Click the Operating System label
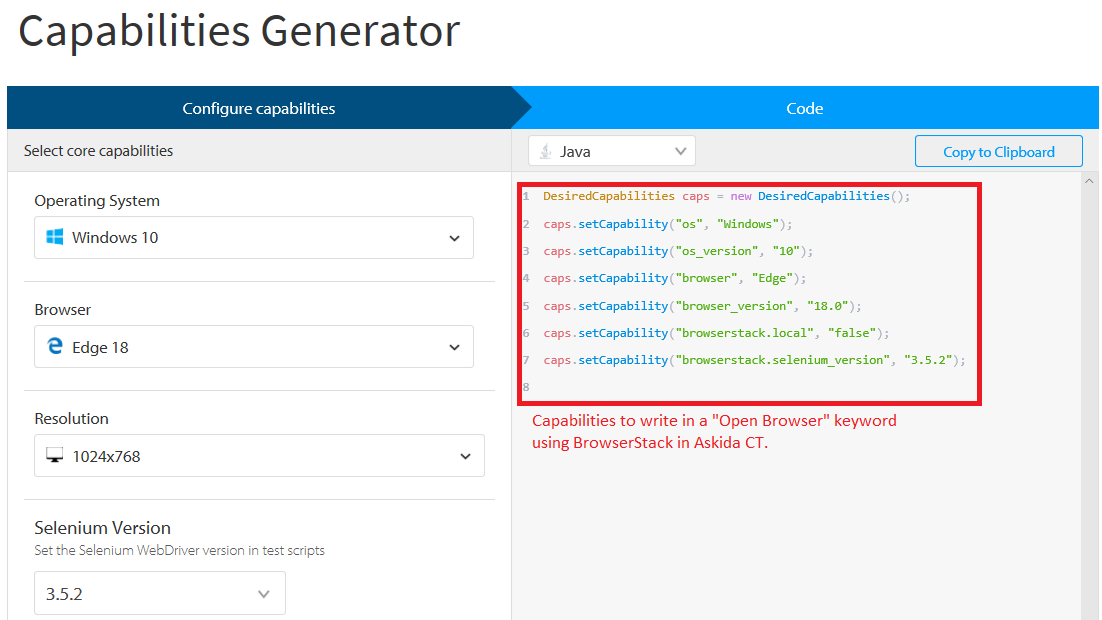1102x620 pixels. tap(97, 200)
